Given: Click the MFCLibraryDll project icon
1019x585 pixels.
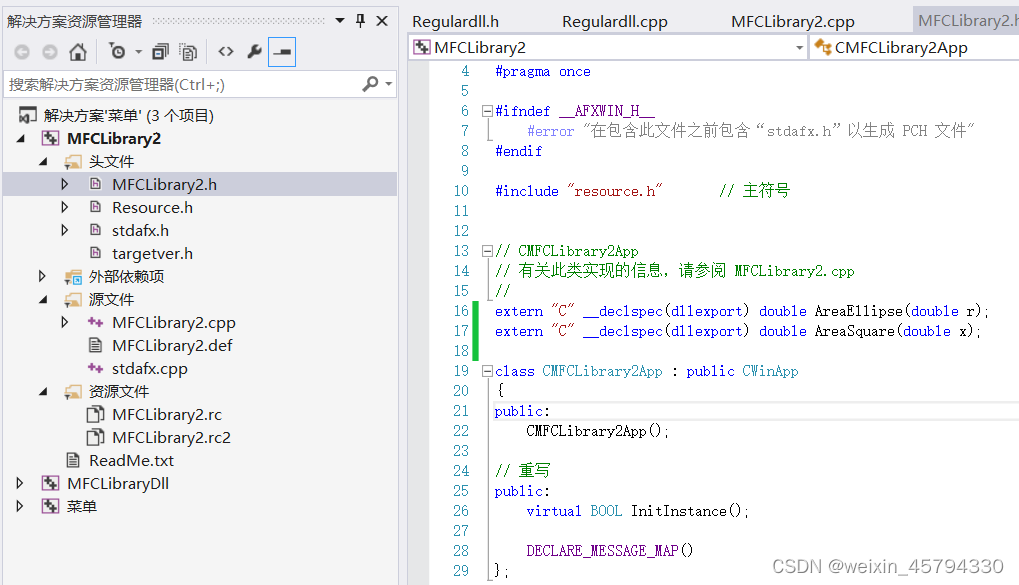Looking at the screenshot, I should [50, 483].
